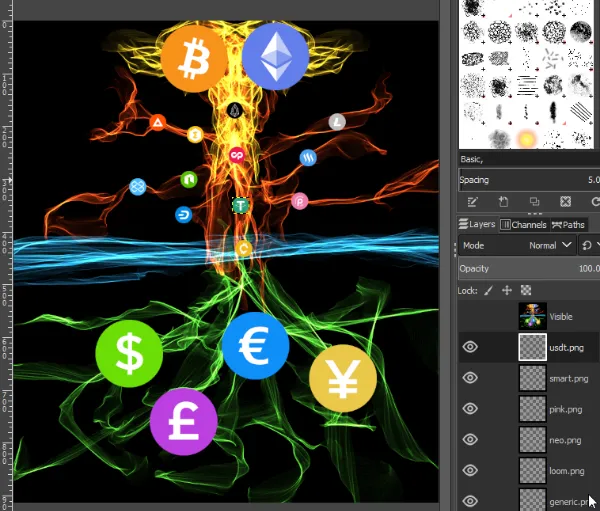Select the pink.png layer thumbnail

point(533,408)
